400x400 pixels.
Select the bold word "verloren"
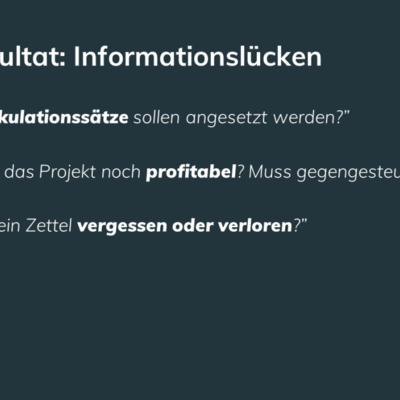[255, 226]
